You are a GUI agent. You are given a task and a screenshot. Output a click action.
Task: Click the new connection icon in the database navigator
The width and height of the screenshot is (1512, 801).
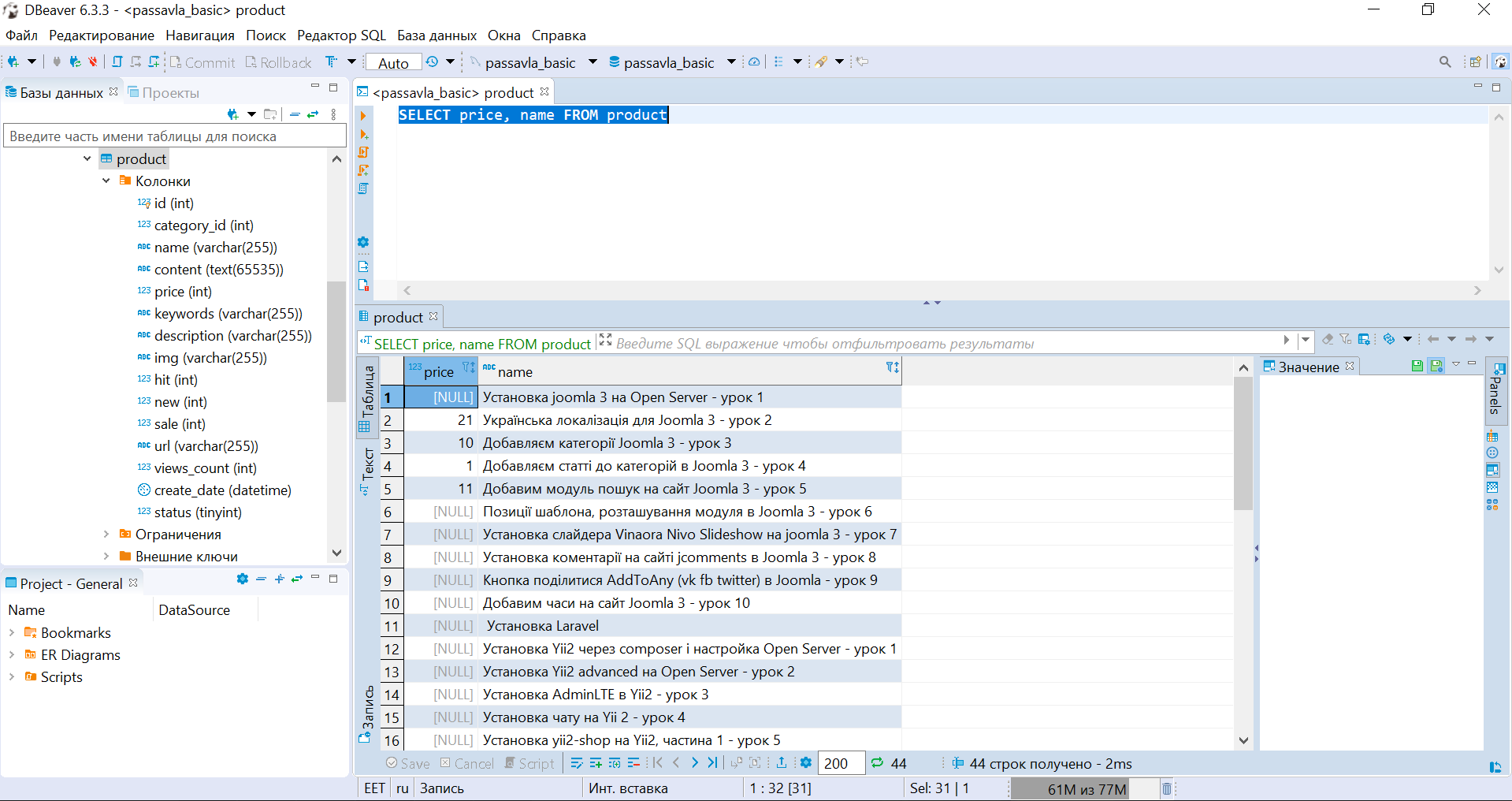click(x=232, y=114)
